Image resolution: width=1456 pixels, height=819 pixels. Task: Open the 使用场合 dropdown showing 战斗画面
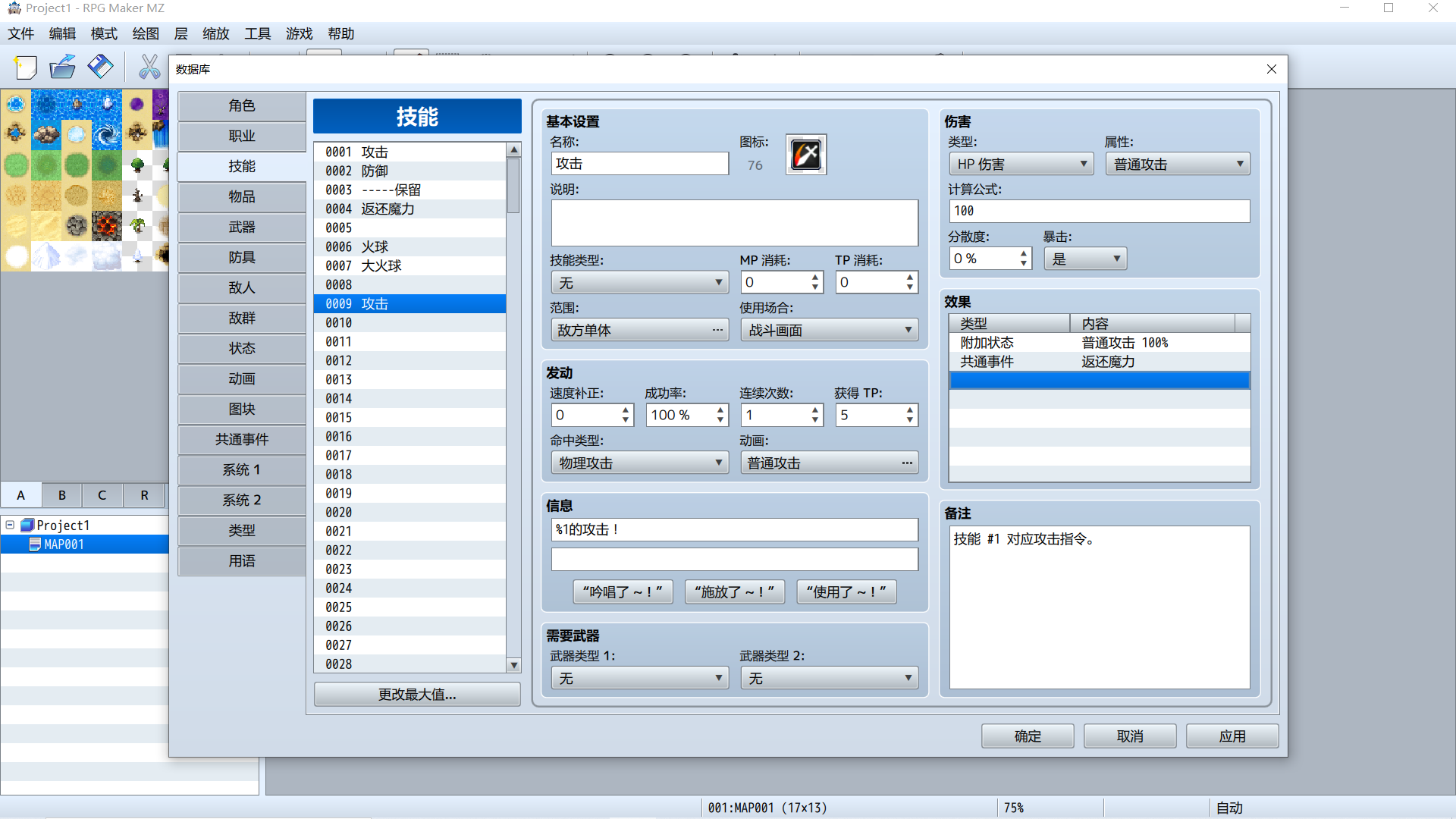point(829,330)
